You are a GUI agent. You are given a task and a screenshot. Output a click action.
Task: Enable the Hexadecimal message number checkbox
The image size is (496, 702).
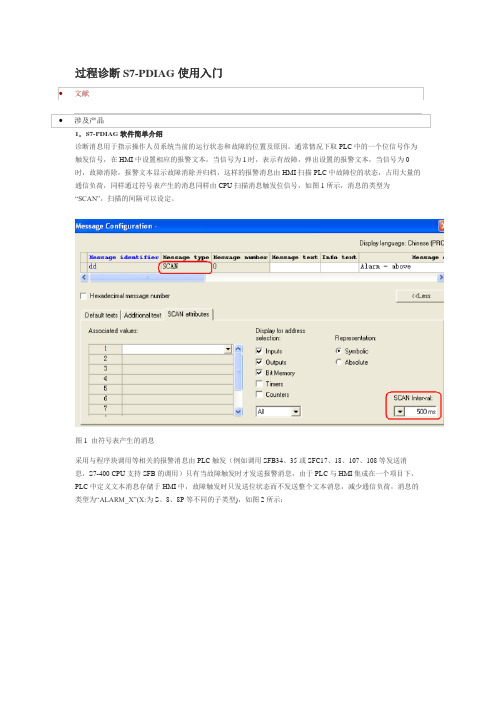(x=83, y=296)
